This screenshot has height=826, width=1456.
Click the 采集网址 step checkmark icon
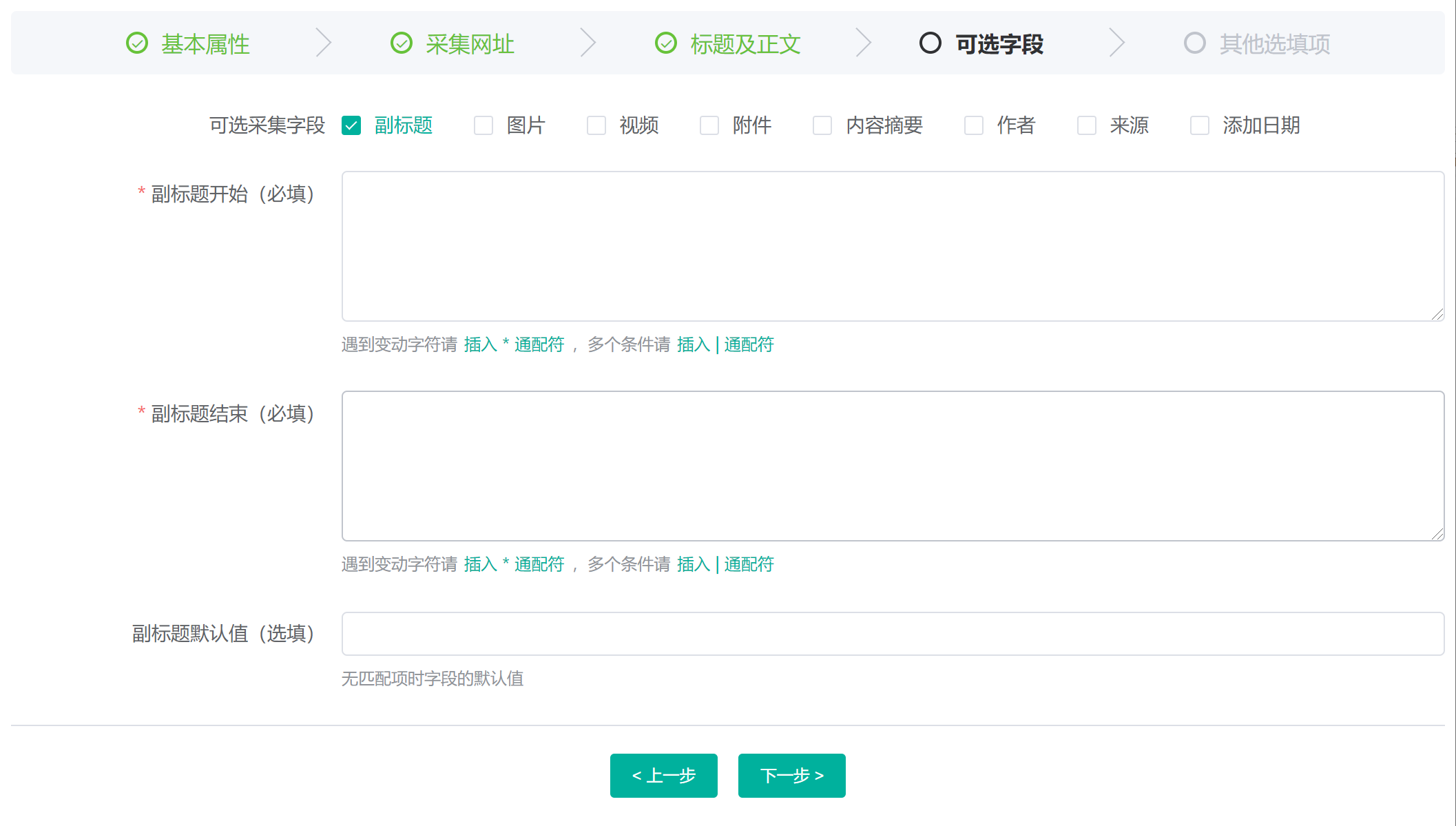(x=402, y=43)
